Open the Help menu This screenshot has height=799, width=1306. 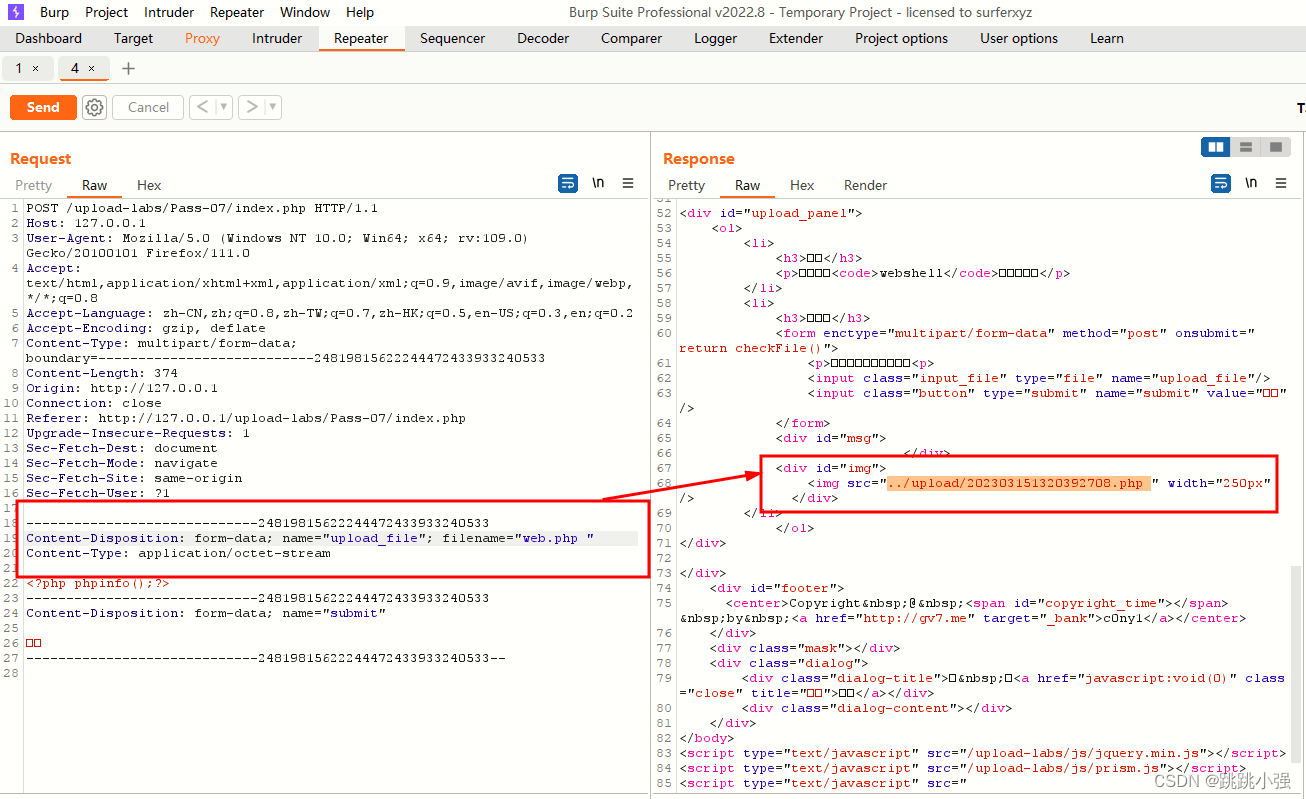click(360, 12)
